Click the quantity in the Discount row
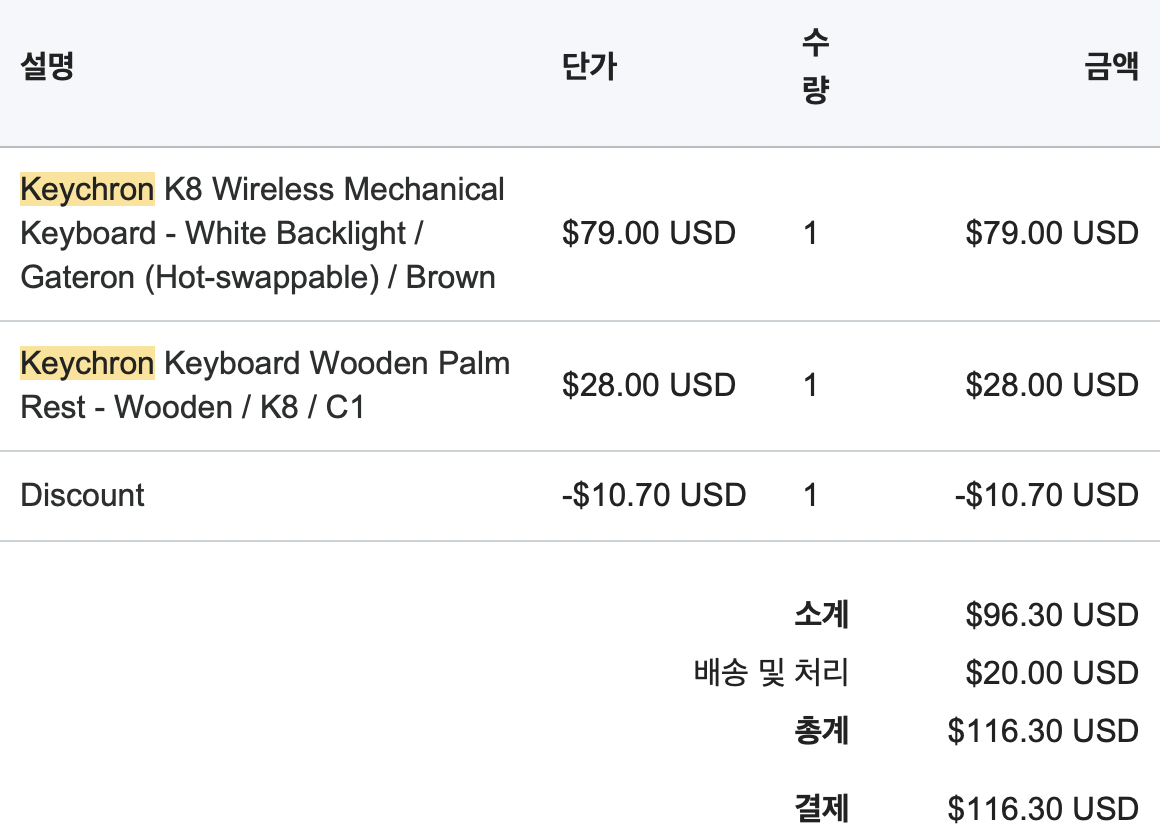1164x840 pixels. (810, 495)
